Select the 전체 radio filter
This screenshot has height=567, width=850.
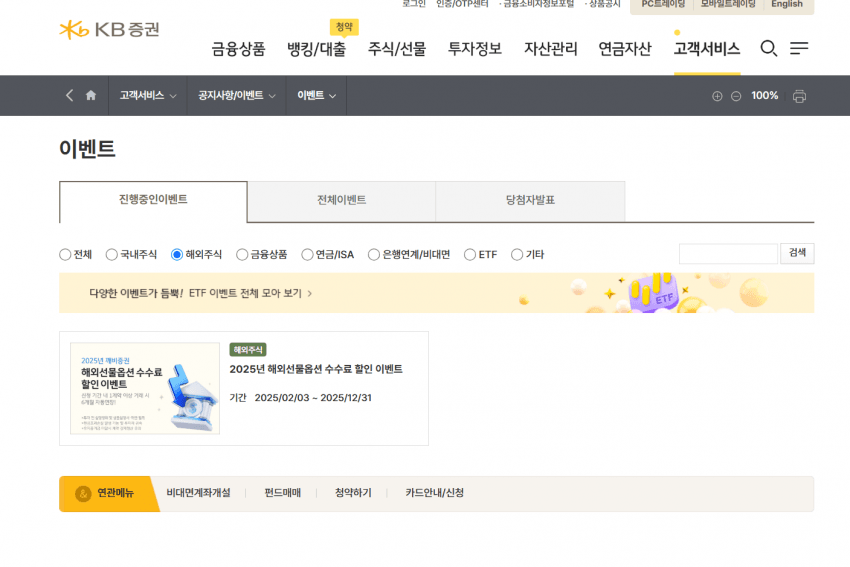tap(66, 255)
